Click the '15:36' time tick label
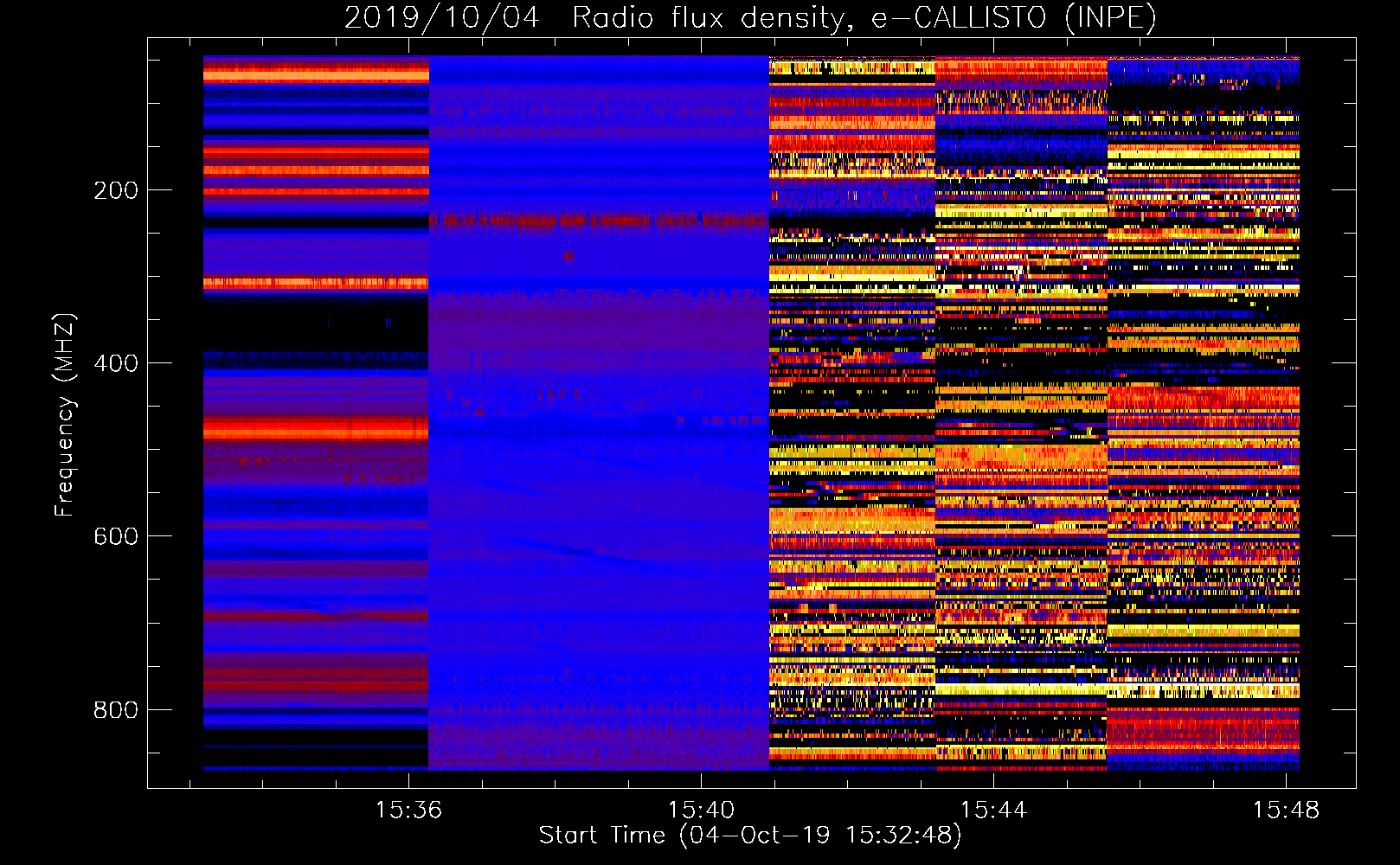The image size is (1400, 865). (x=408, y=810)
